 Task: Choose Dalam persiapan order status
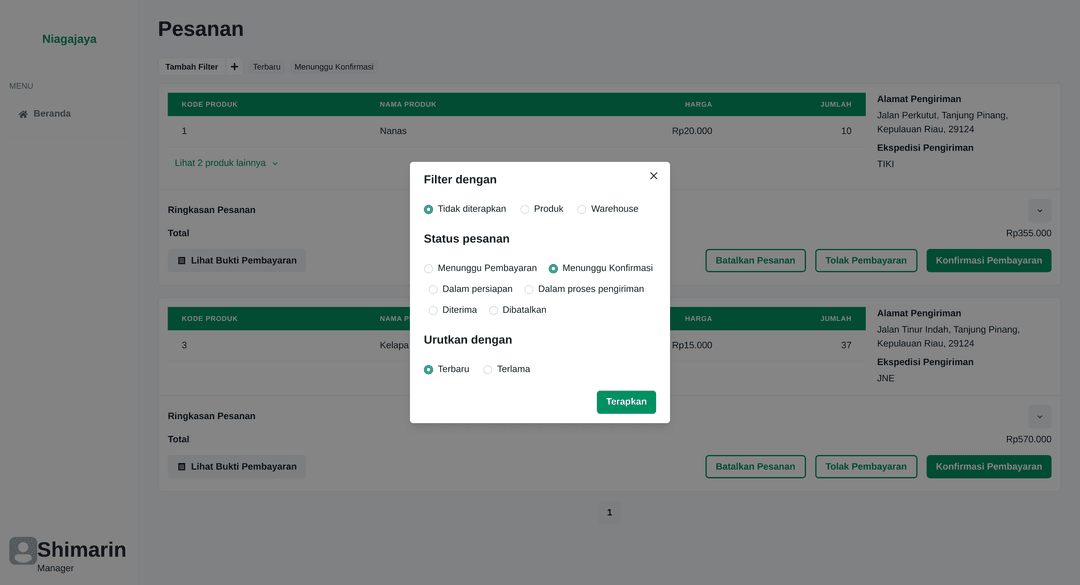point(433,290)
